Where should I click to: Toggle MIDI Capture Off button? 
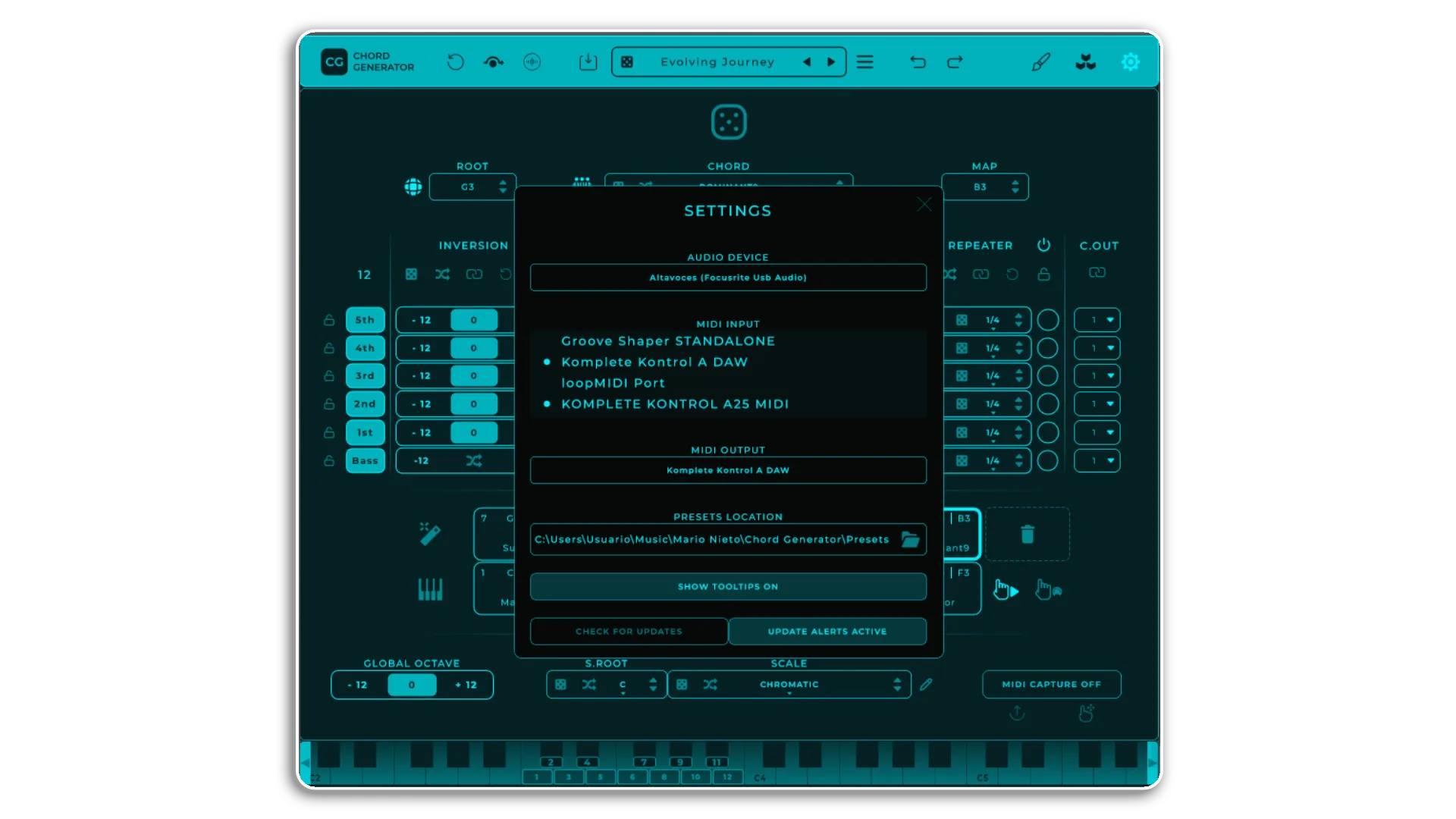1051,684
